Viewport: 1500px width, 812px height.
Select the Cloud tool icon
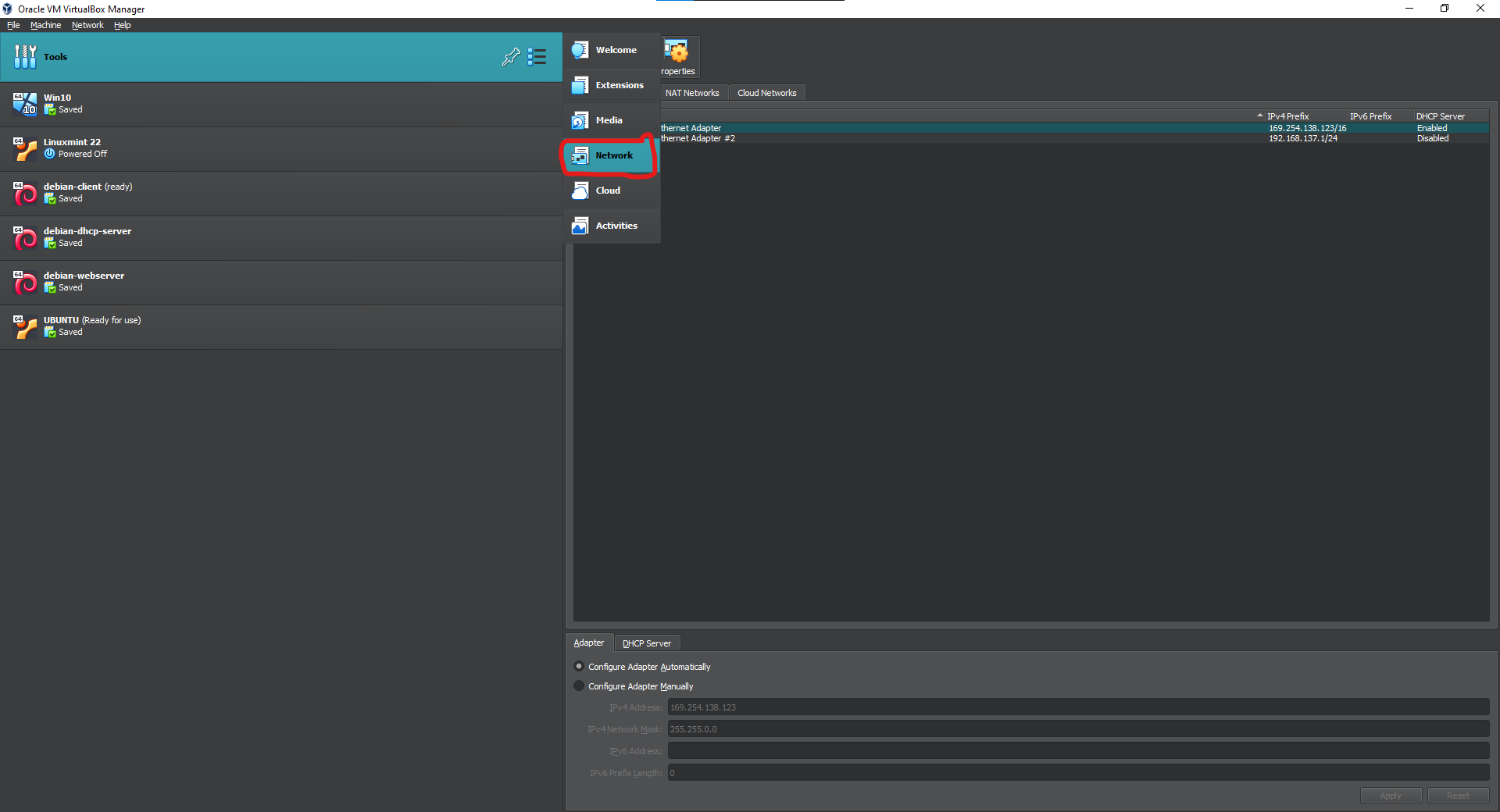tap(580, 191)
